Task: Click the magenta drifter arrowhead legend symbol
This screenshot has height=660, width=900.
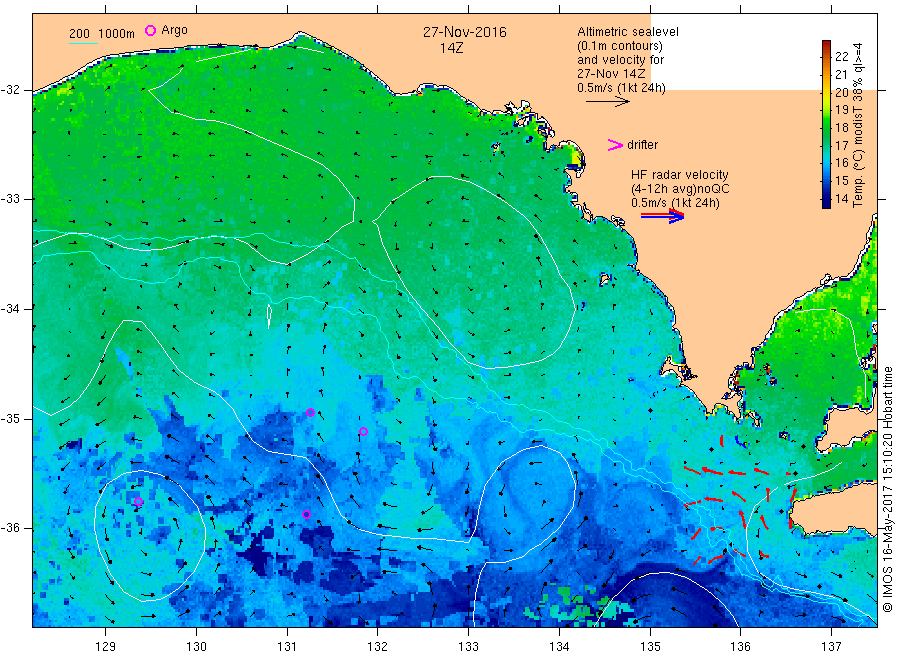Action: click(x=615, y=145)
